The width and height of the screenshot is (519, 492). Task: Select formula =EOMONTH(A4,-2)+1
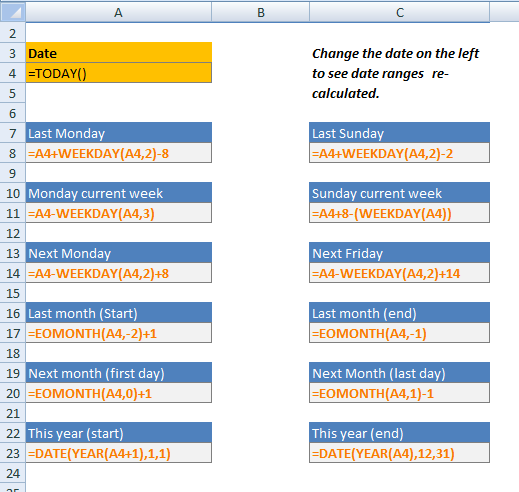pyautogui.click(x=119, y=333)
